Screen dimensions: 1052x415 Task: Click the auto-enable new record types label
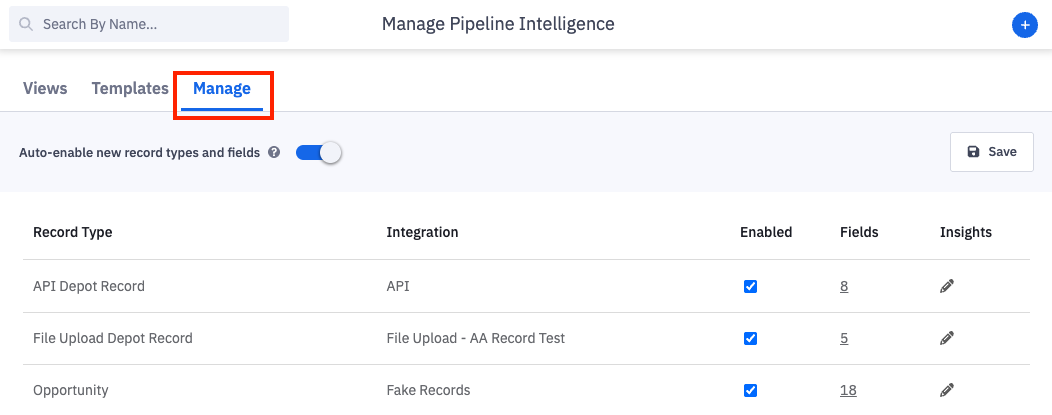[x=139, y=152]
